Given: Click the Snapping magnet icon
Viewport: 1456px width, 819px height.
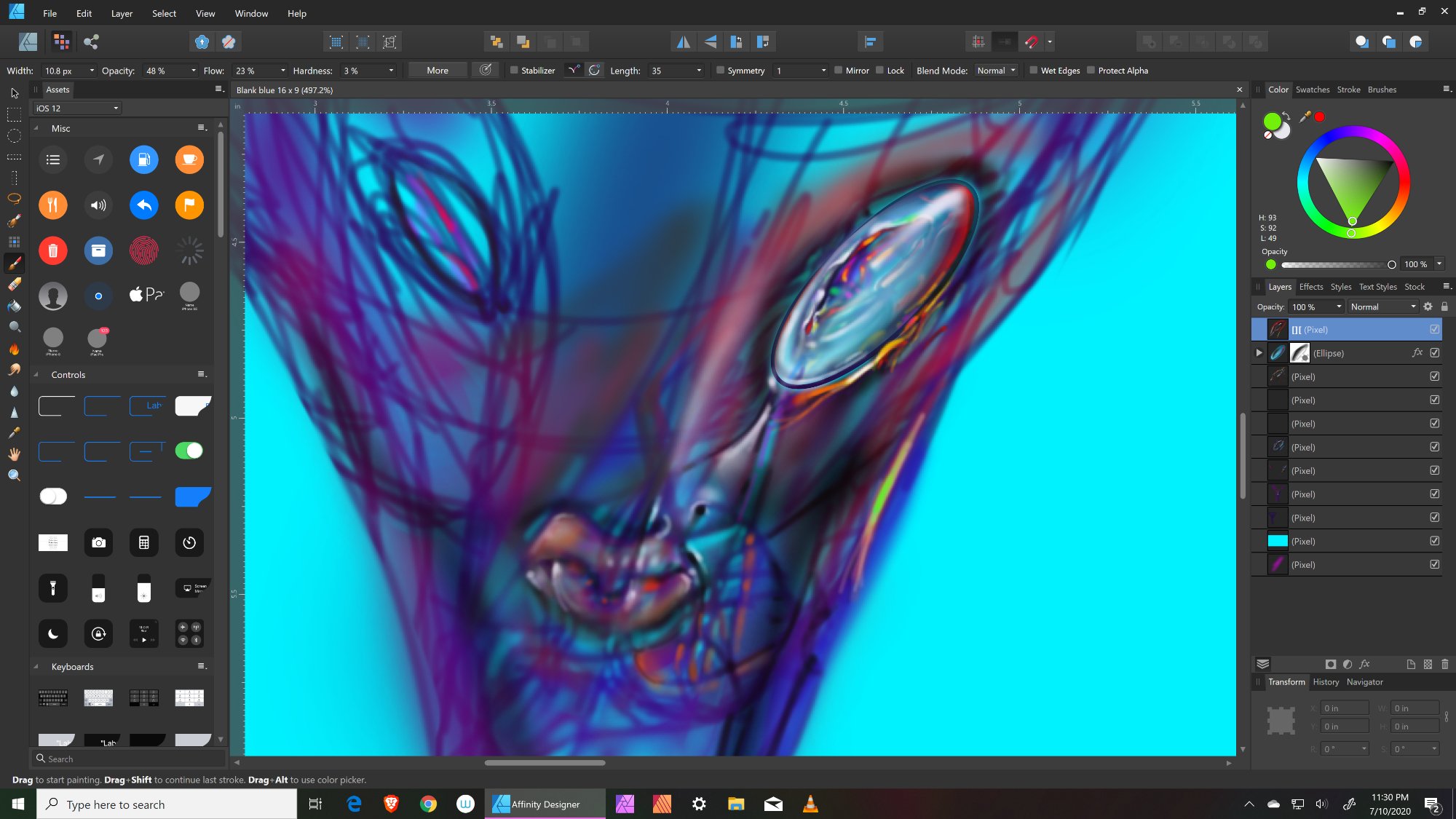Looking at the screenshot, I should (1031, 41).
